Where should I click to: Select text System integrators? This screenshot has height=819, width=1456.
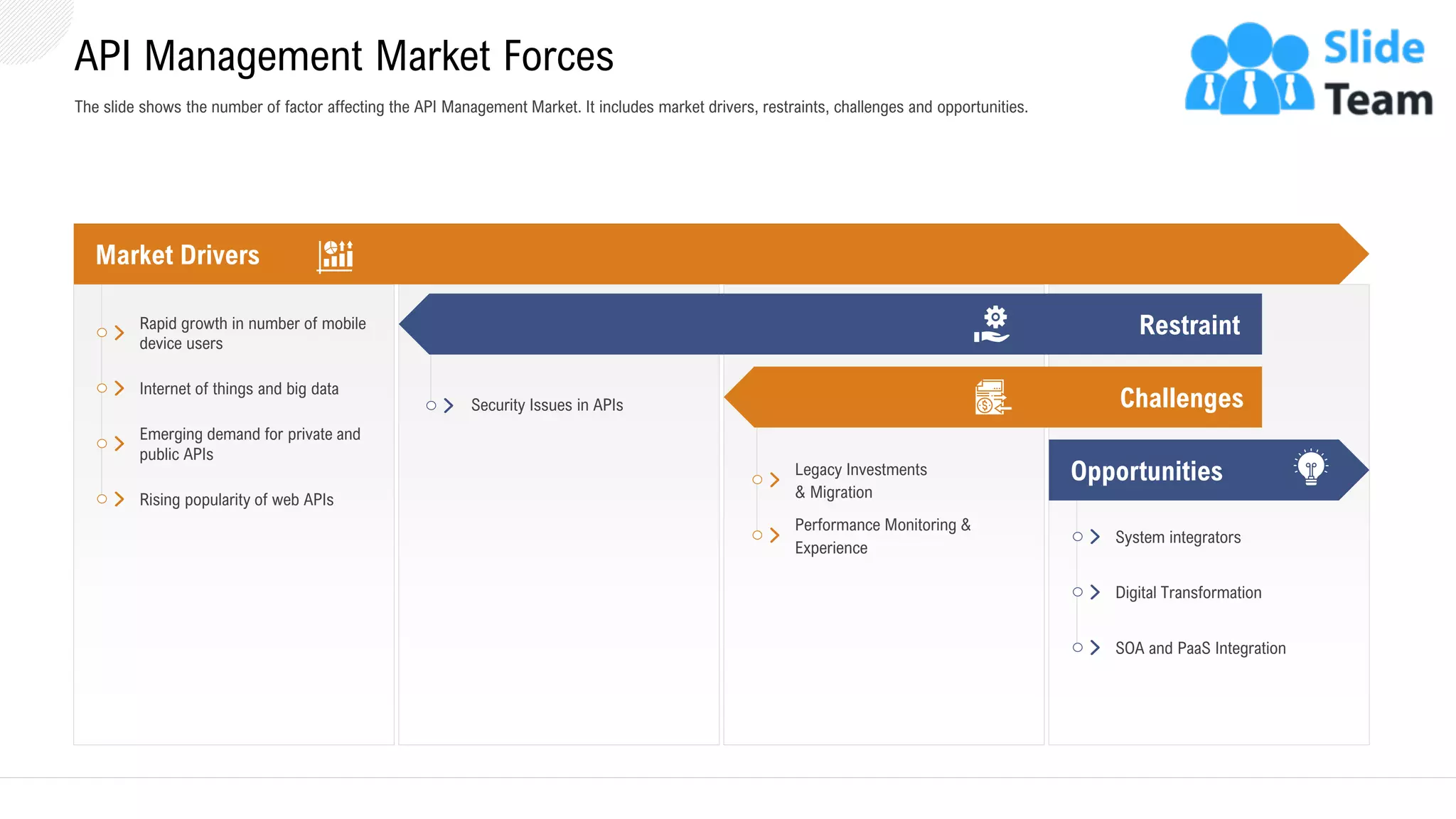pyautogui.click(x=1178, y=537)
